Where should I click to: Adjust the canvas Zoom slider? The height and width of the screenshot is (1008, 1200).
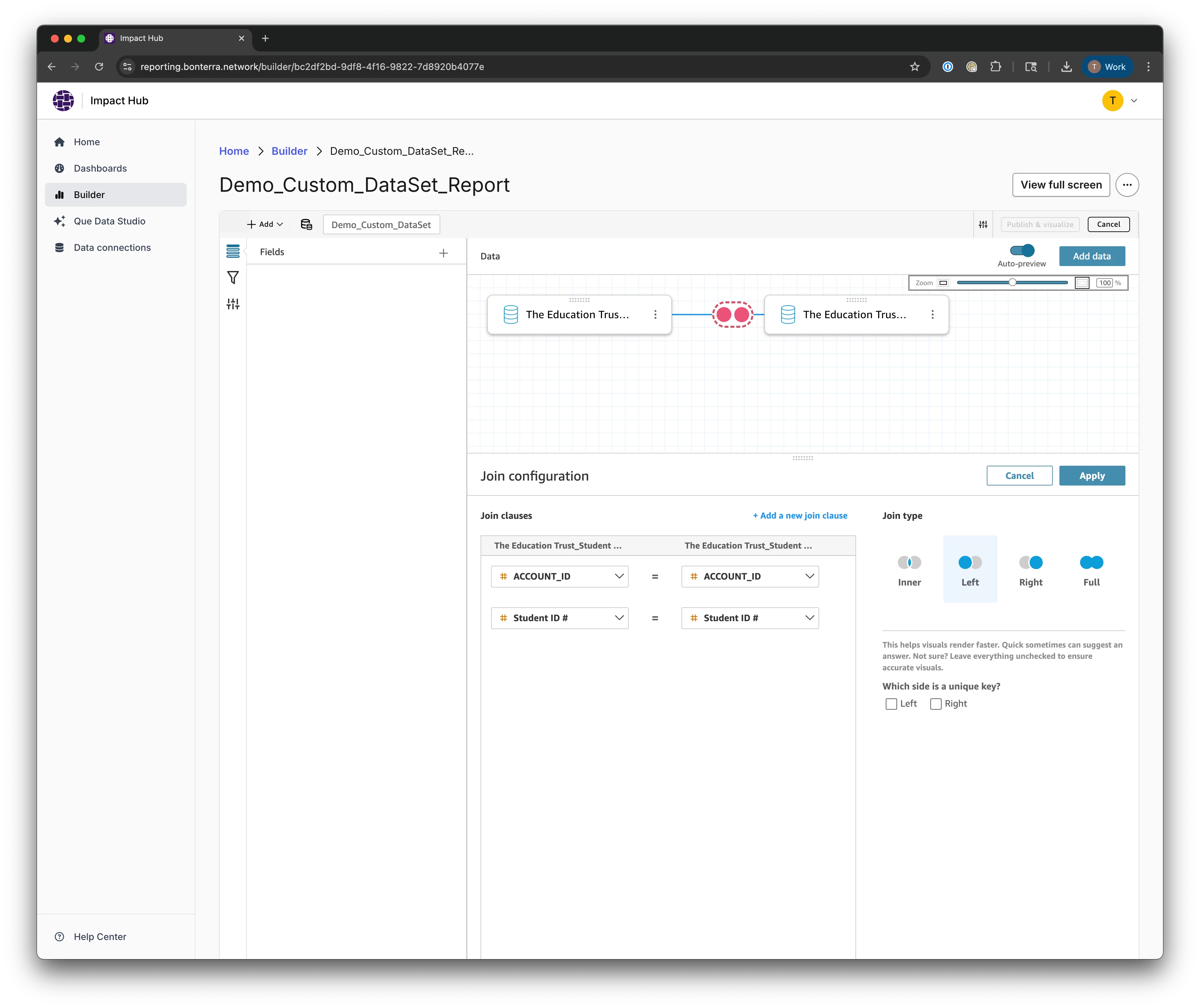coord(1012,283)
